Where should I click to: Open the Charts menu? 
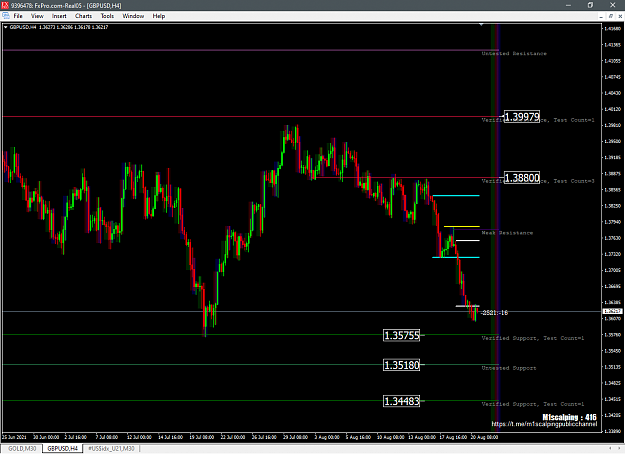[83, 16]
